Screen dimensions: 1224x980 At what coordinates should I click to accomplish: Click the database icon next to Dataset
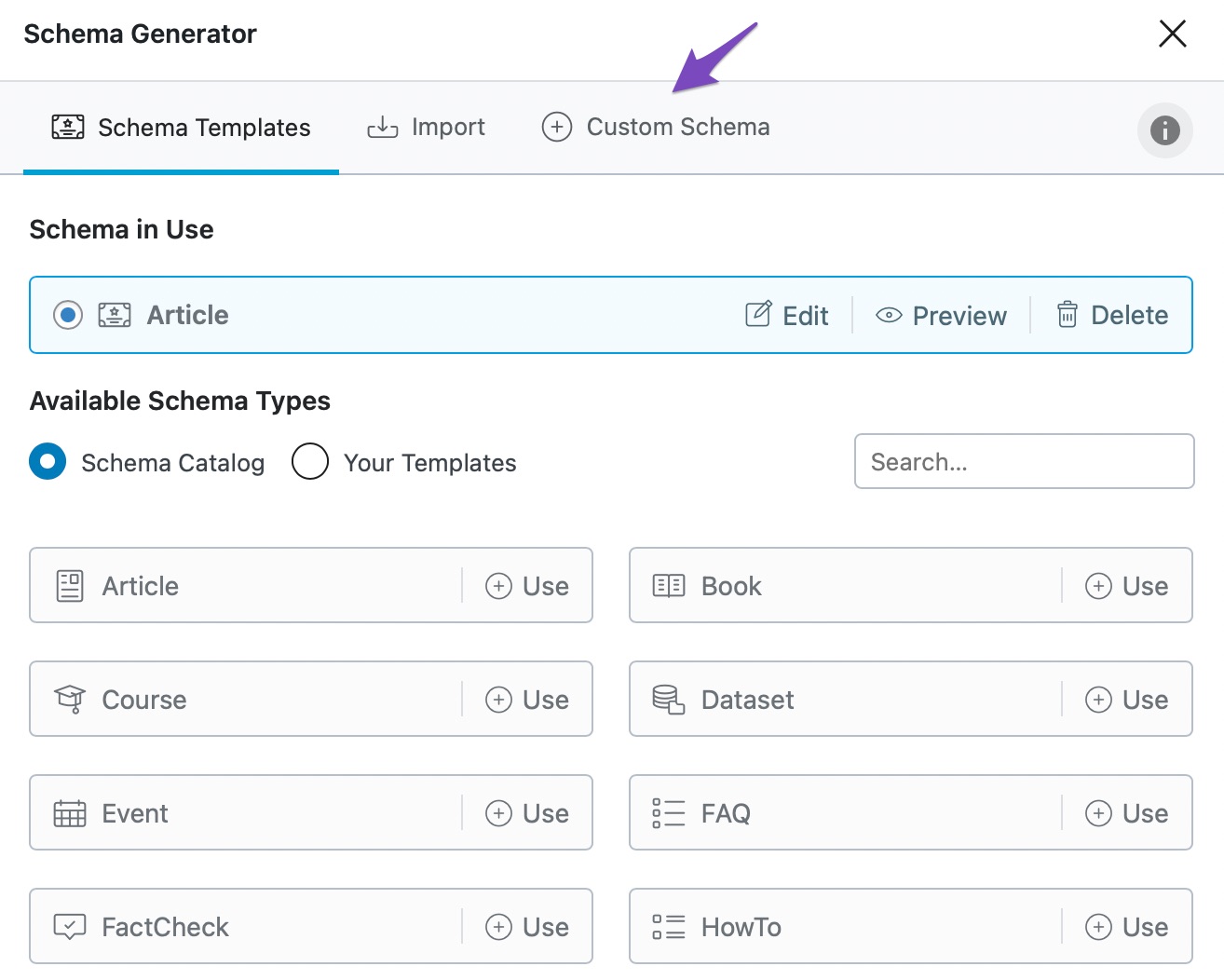tap(668, 700)
